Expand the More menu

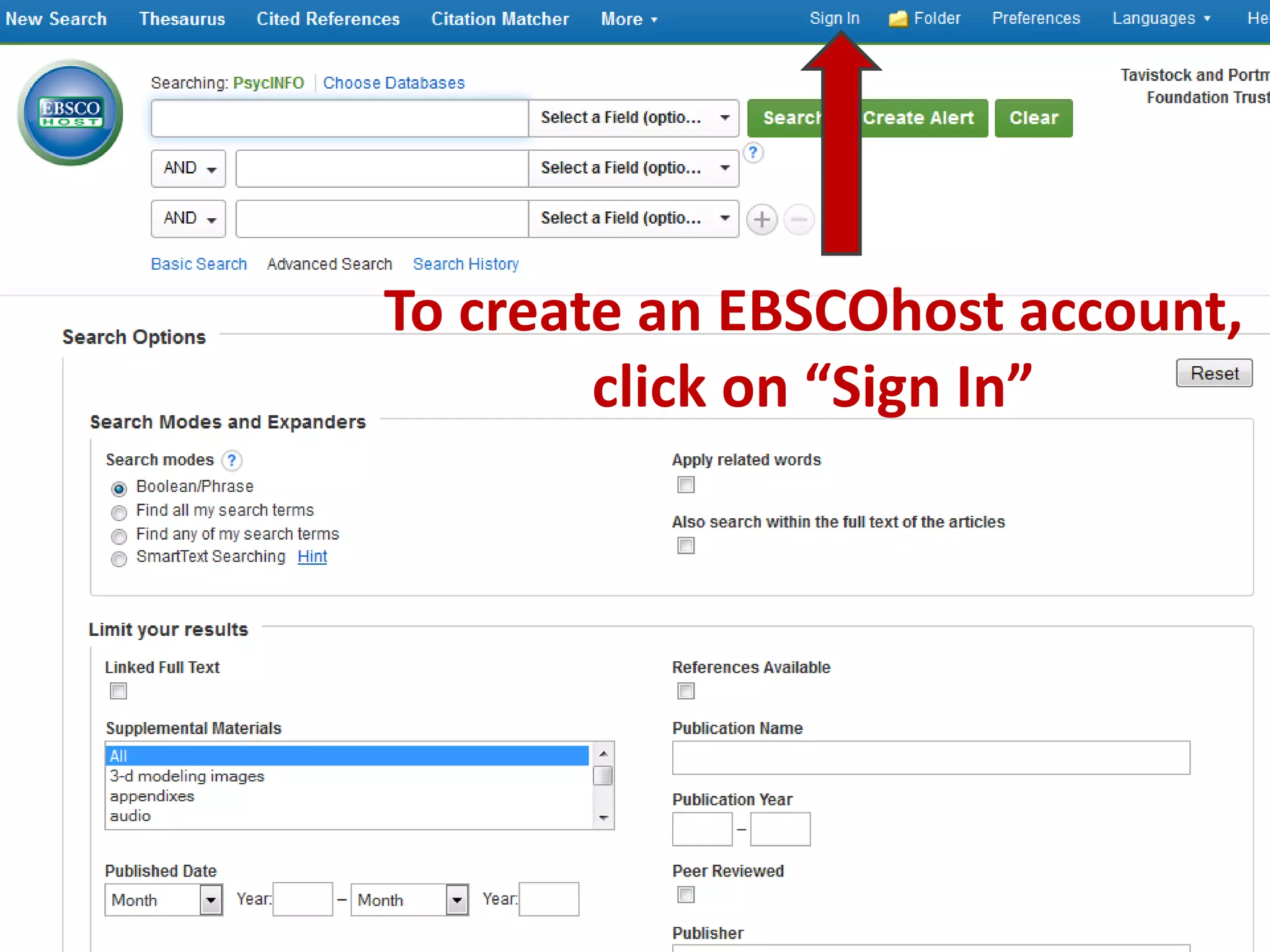tap(629, 19)
